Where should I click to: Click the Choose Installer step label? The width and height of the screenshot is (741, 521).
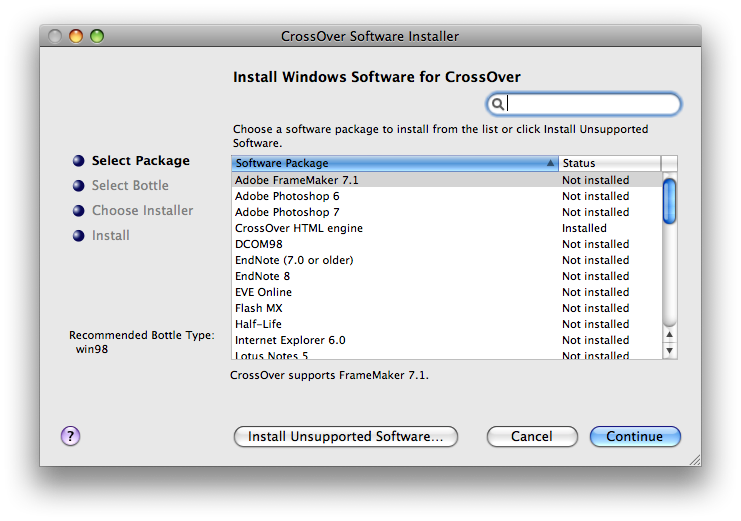[142, 210]
